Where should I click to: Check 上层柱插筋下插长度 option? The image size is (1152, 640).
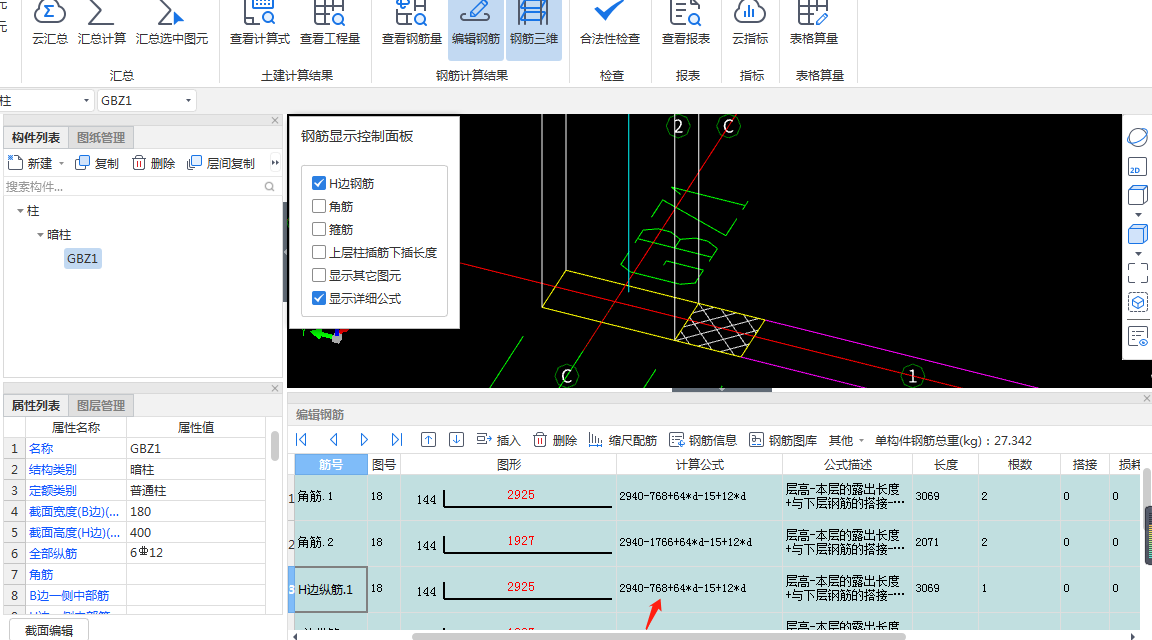319,252
